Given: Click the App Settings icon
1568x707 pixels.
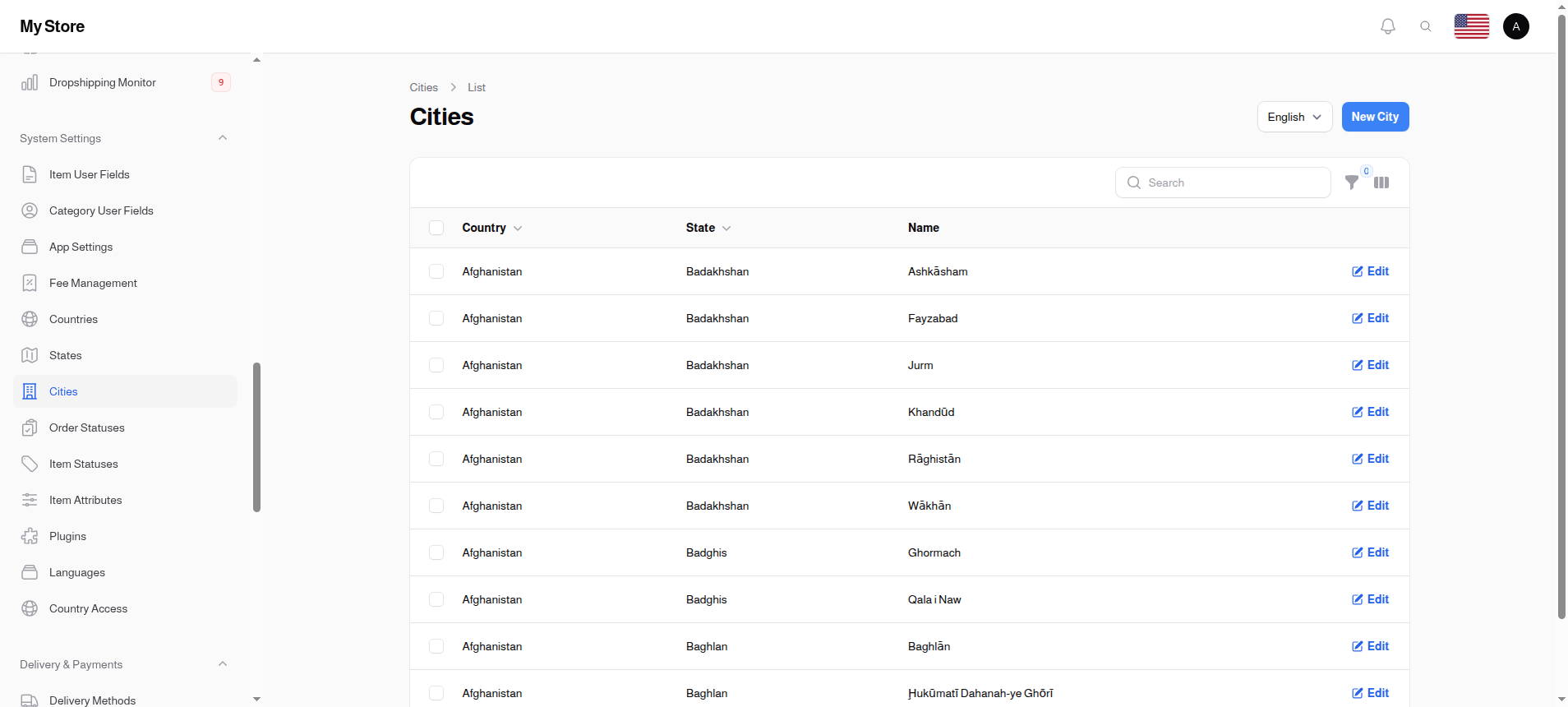Looking at the screenshot, I should click(30, 247).
